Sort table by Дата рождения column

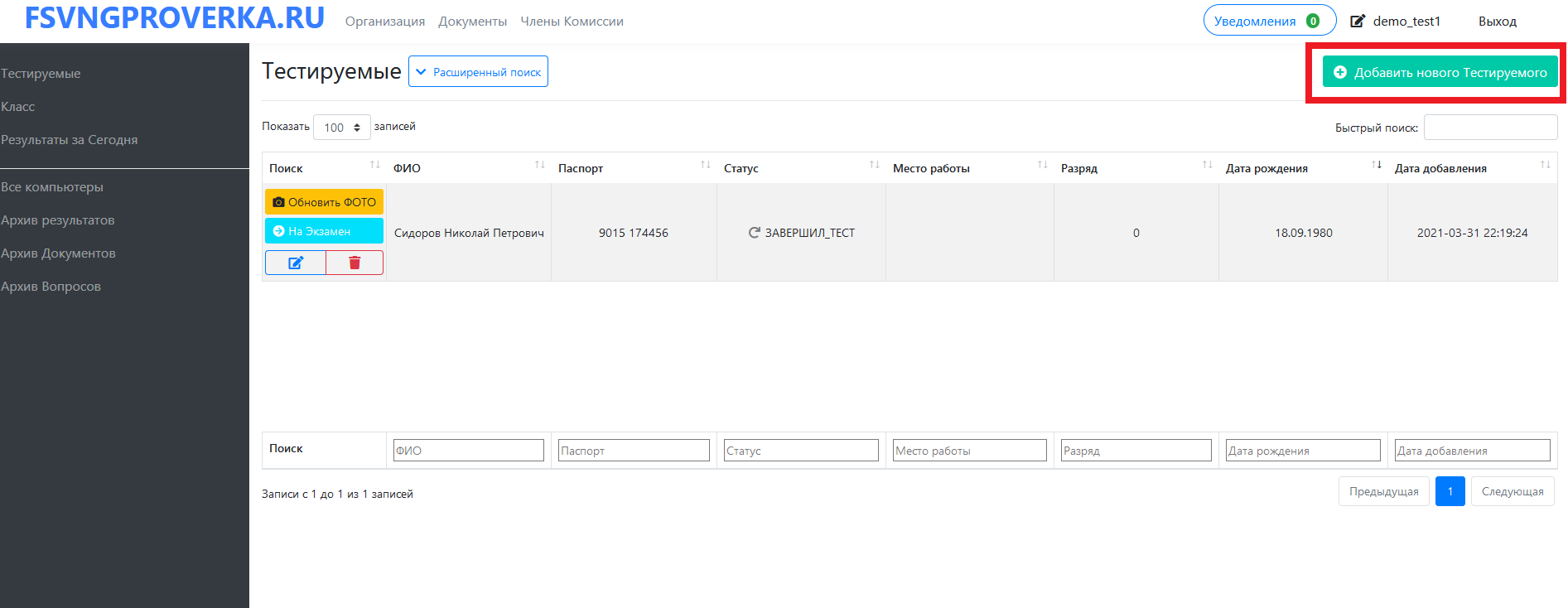(x=1376, y=166)
